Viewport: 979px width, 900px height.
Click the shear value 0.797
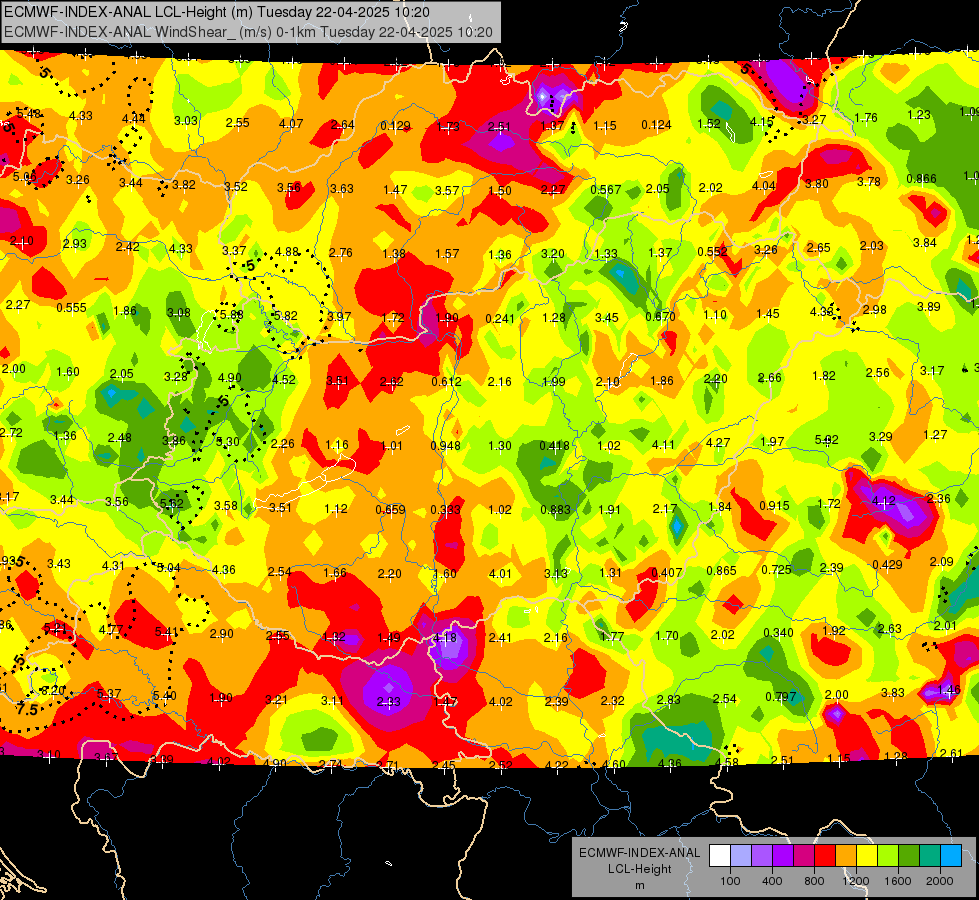pos(780,696)
